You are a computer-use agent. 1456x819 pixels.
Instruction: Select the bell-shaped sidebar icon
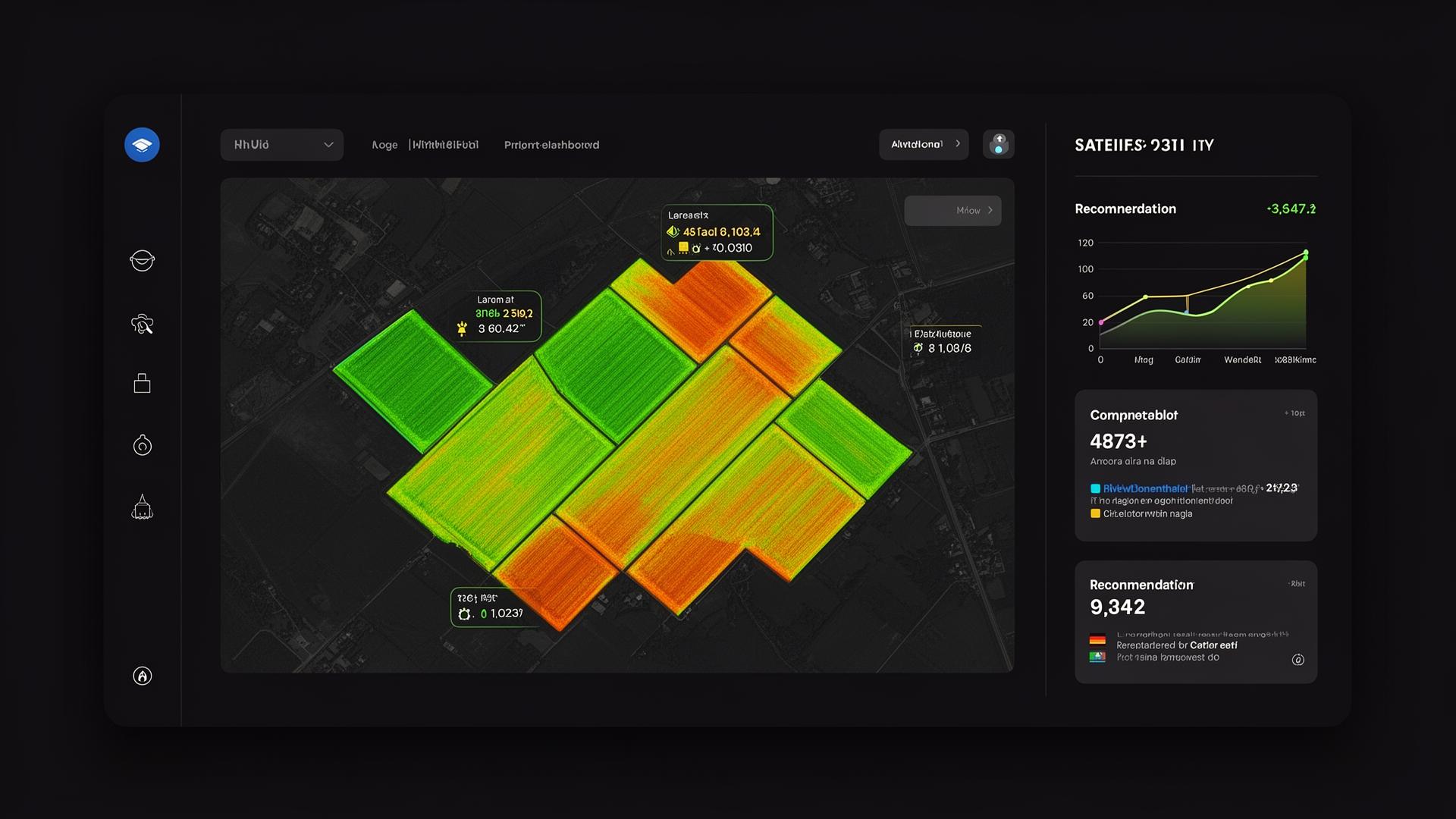pos(142,507)
